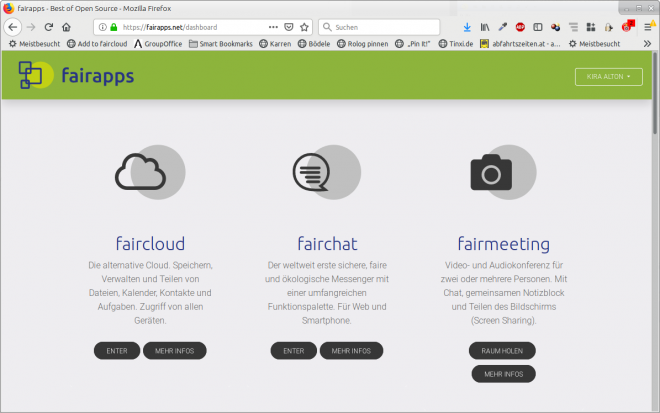Save page to Pocket
Image resolution: width=660 pixels, height=413 pixels.
289,27
